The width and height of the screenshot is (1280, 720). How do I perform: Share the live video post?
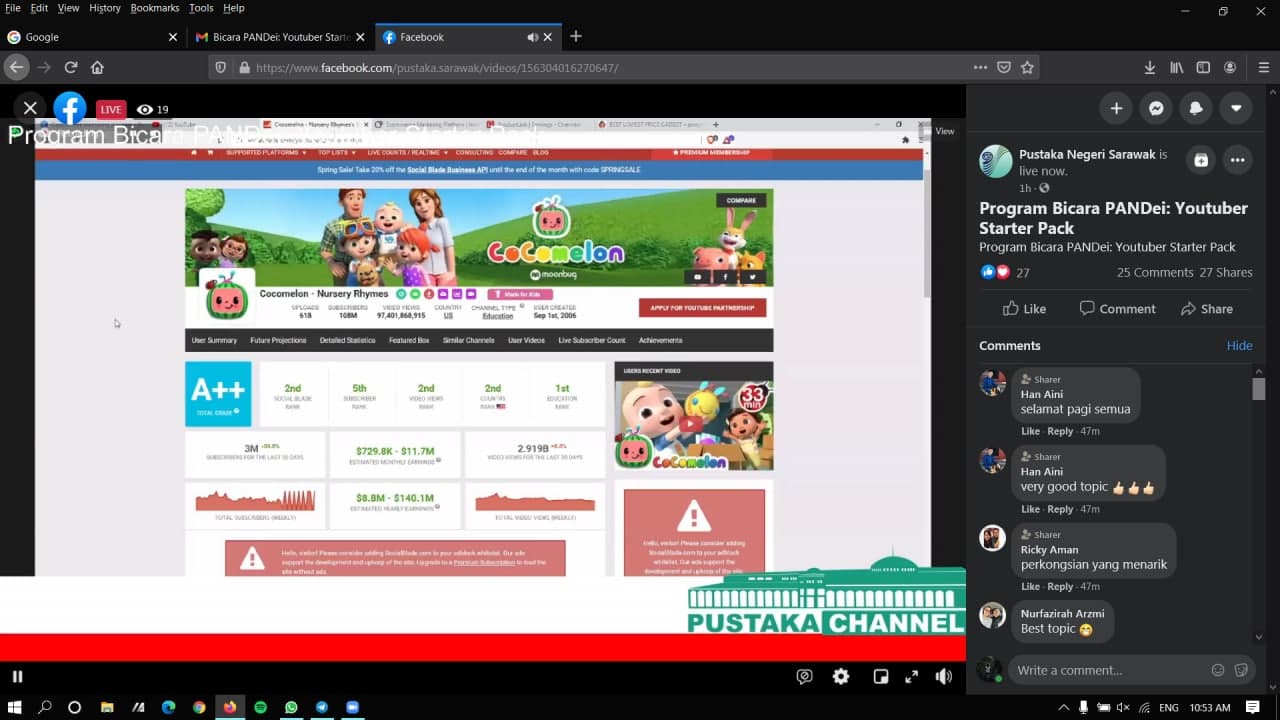point(1206,308)
